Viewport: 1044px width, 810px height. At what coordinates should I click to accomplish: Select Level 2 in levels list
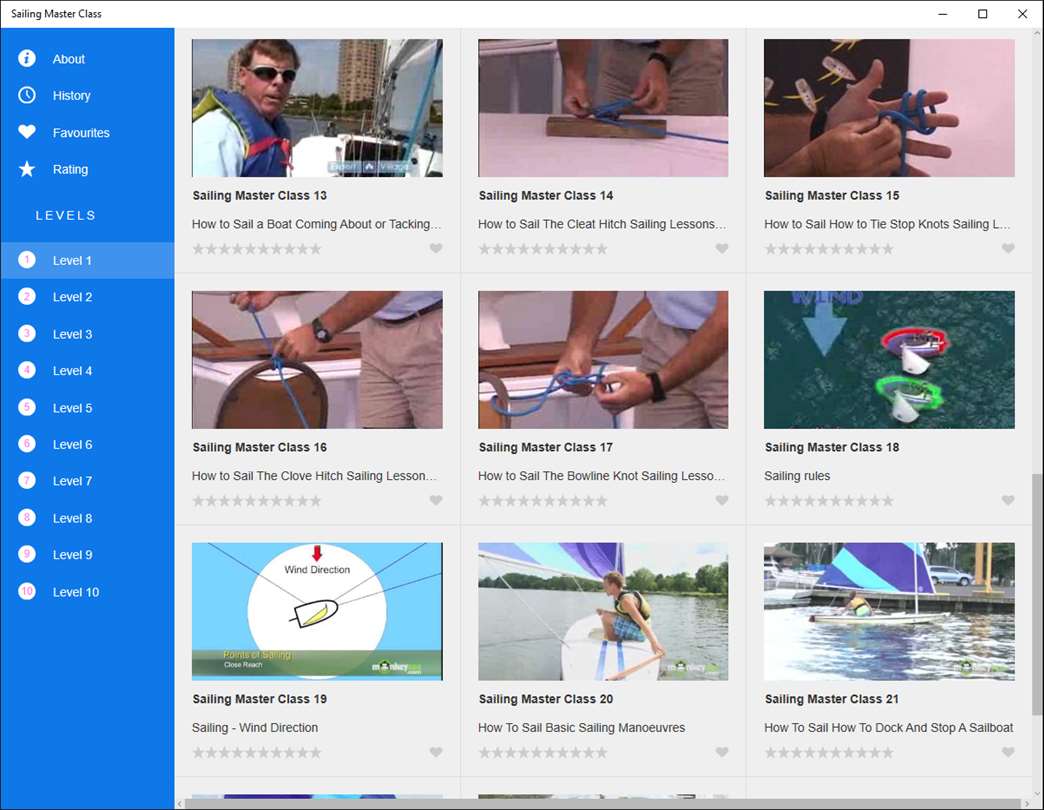[87, 297]
